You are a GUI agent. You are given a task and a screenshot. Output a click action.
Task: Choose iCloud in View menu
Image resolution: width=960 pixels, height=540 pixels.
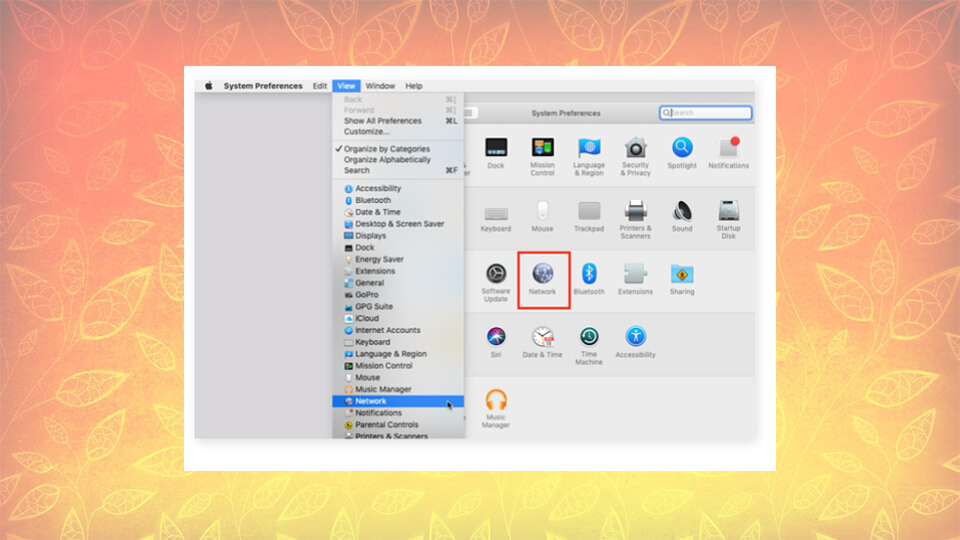tap(398, 318)
